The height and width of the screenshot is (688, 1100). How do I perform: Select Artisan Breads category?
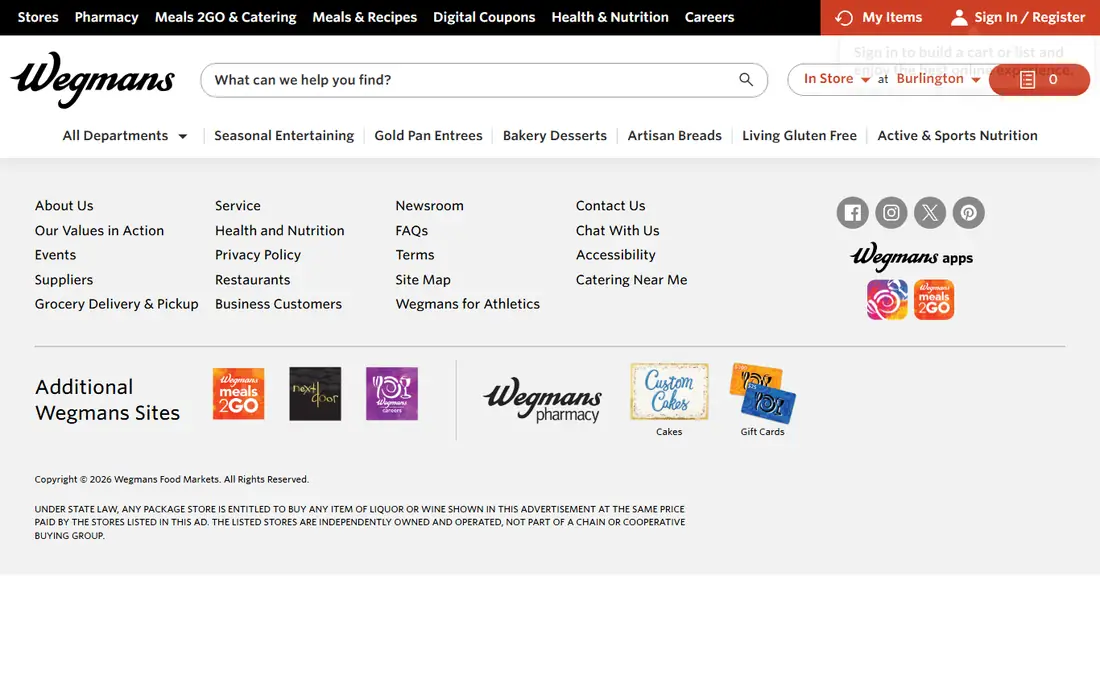(x=674, y=135)
